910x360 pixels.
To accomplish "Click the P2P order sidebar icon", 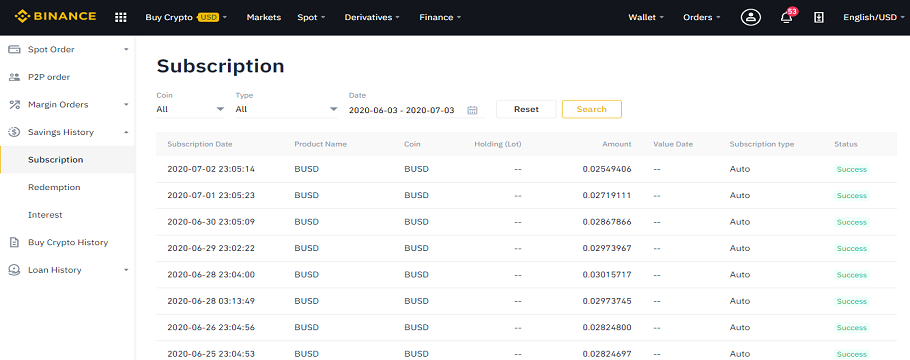I will pos(15,77).
